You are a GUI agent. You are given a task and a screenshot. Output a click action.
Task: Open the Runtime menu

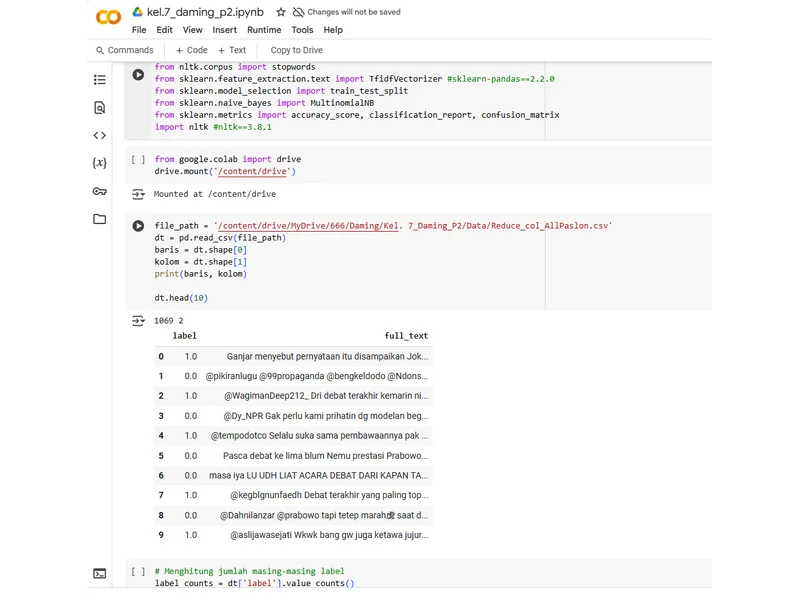[266, 30]
